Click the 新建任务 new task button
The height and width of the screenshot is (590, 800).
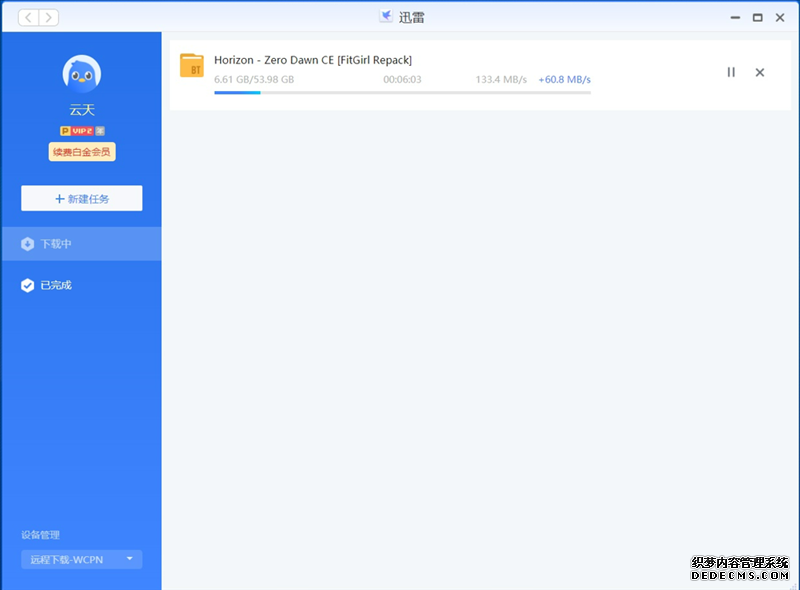(82, 198)
